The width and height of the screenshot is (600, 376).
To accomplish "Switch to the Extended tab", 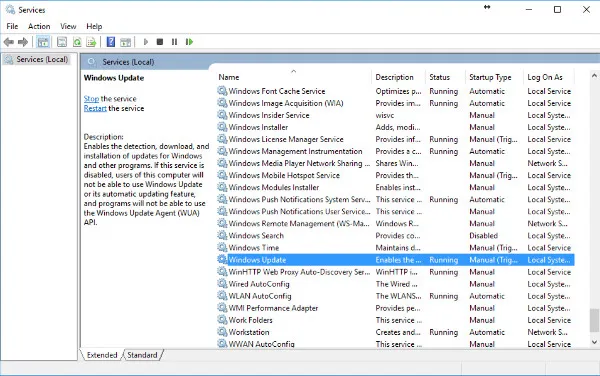I will tap(102, 355).
